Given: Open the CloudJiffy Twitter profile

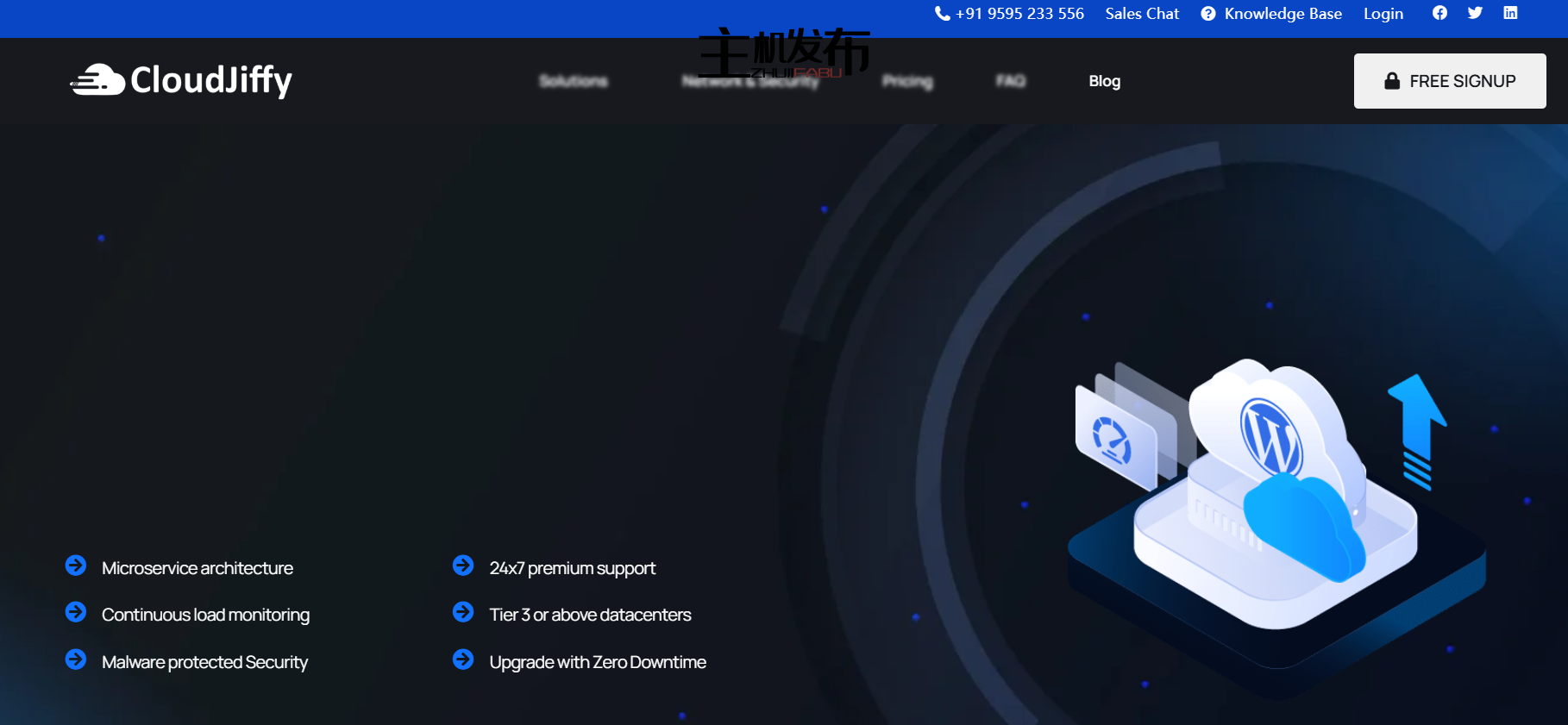Looking at the screenshot, I should 1475,13.
